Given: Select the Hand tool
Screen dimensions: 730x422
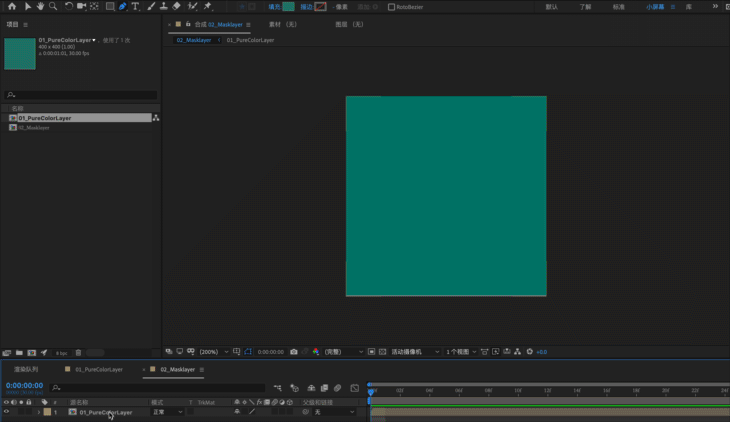Looking at the screenshot, I should (41, 7).
